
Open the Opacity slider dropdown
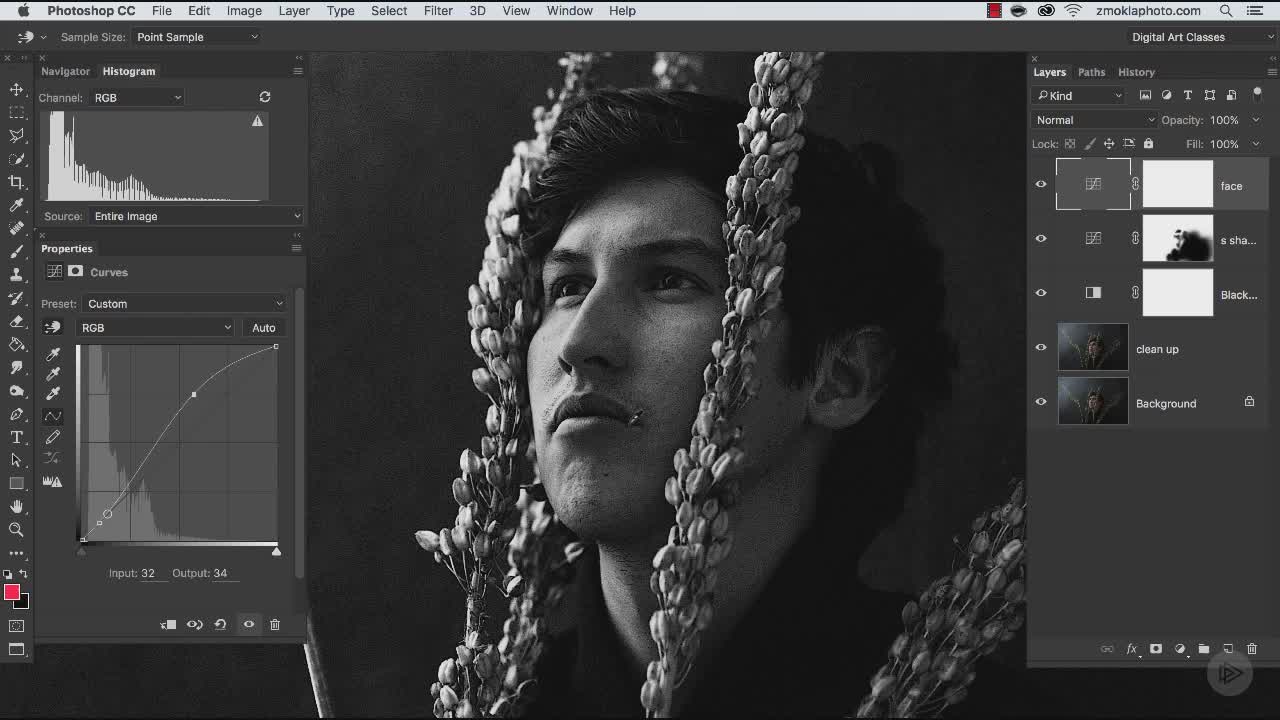click(x=1255, y=120)
